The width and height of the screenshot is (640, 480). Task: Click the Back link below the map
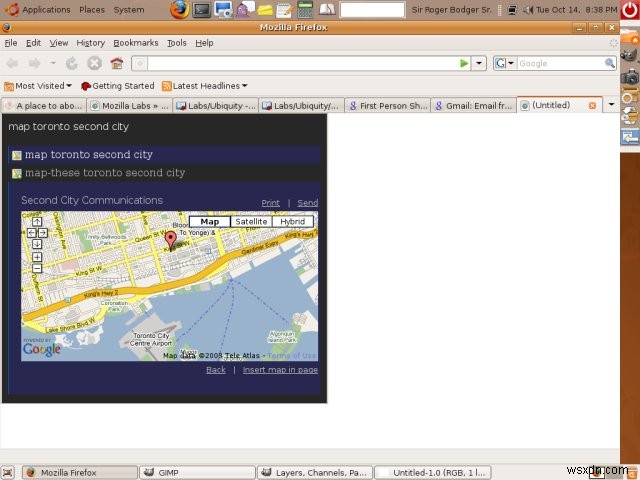click(x=216, y=370)
